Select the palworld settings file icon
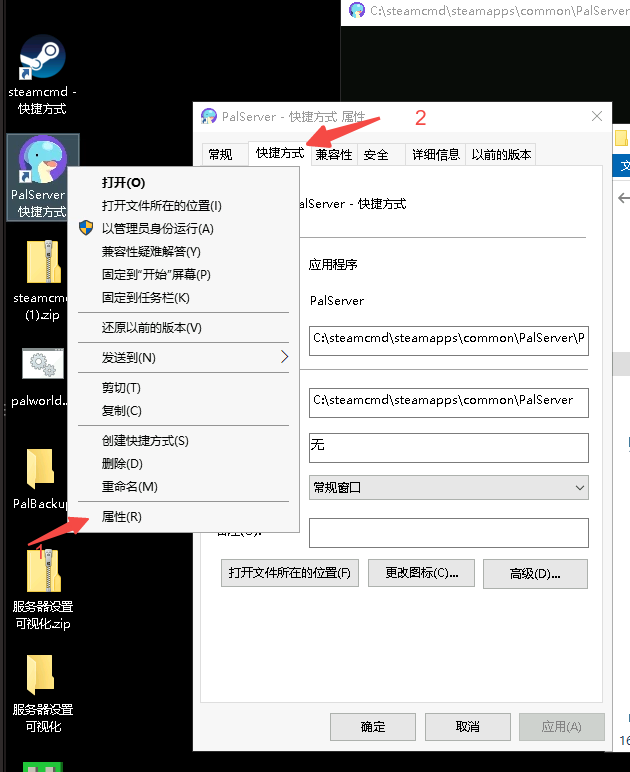Viewport: 630px width, 772px height. tap(43, 364)
